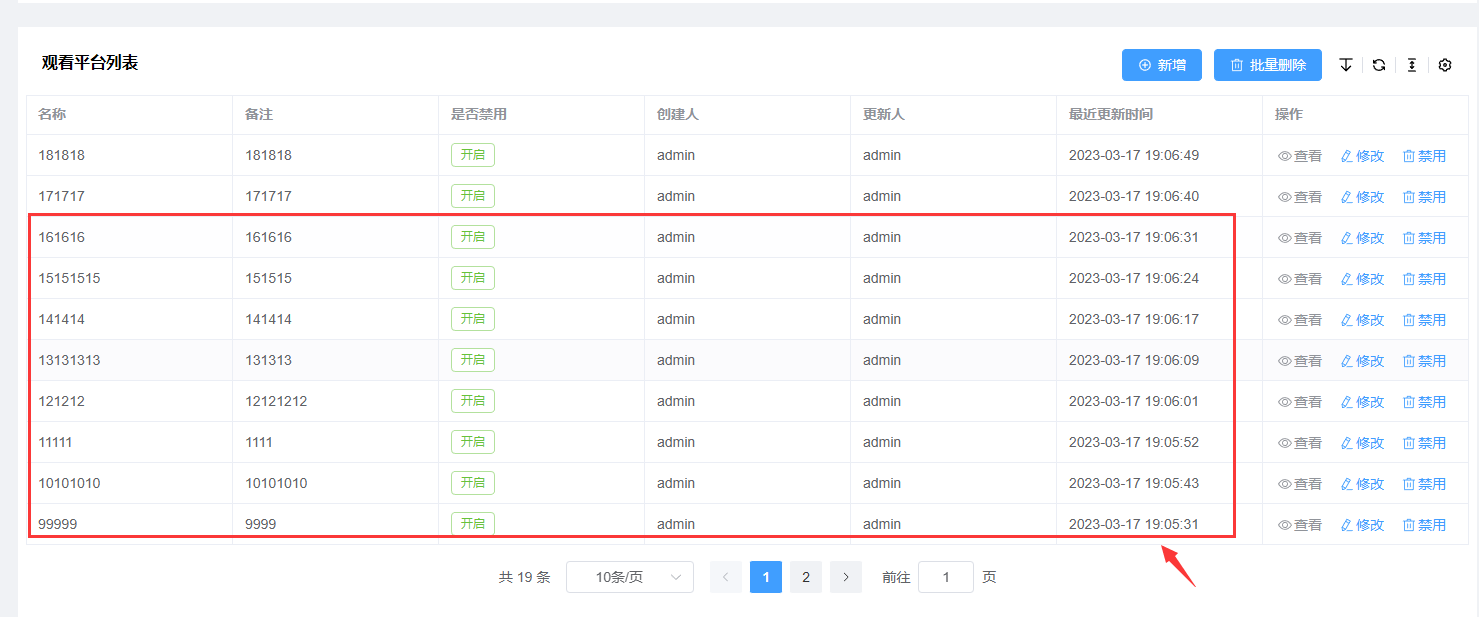This screenshot has height=617, width=1479.
Task: Click the next page chevron arrow
Action: tap(845, 577)
